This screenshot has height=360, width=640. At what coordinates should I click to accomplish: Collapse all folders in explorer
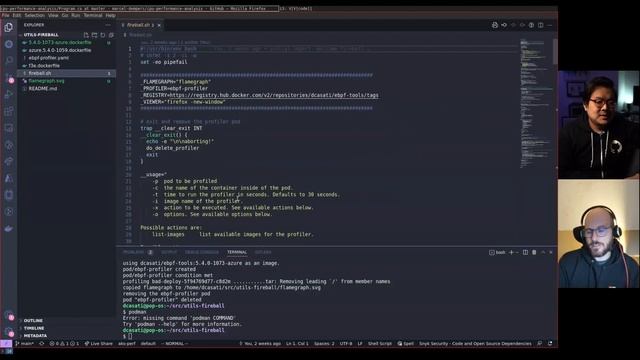click(111, 35)
